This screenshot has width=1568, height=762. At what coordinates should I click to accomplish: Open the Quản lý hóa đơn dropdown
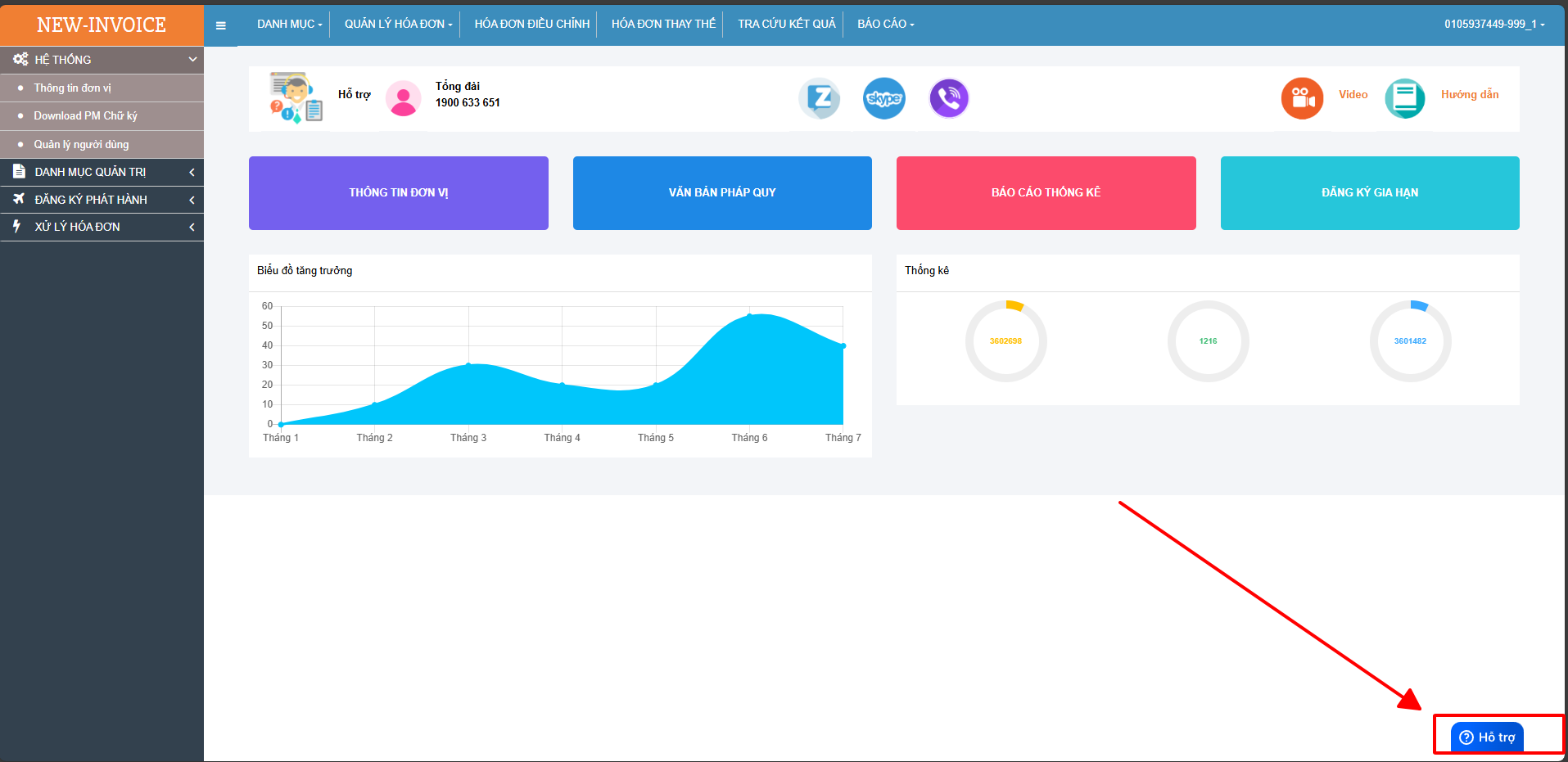coord(398,24)
